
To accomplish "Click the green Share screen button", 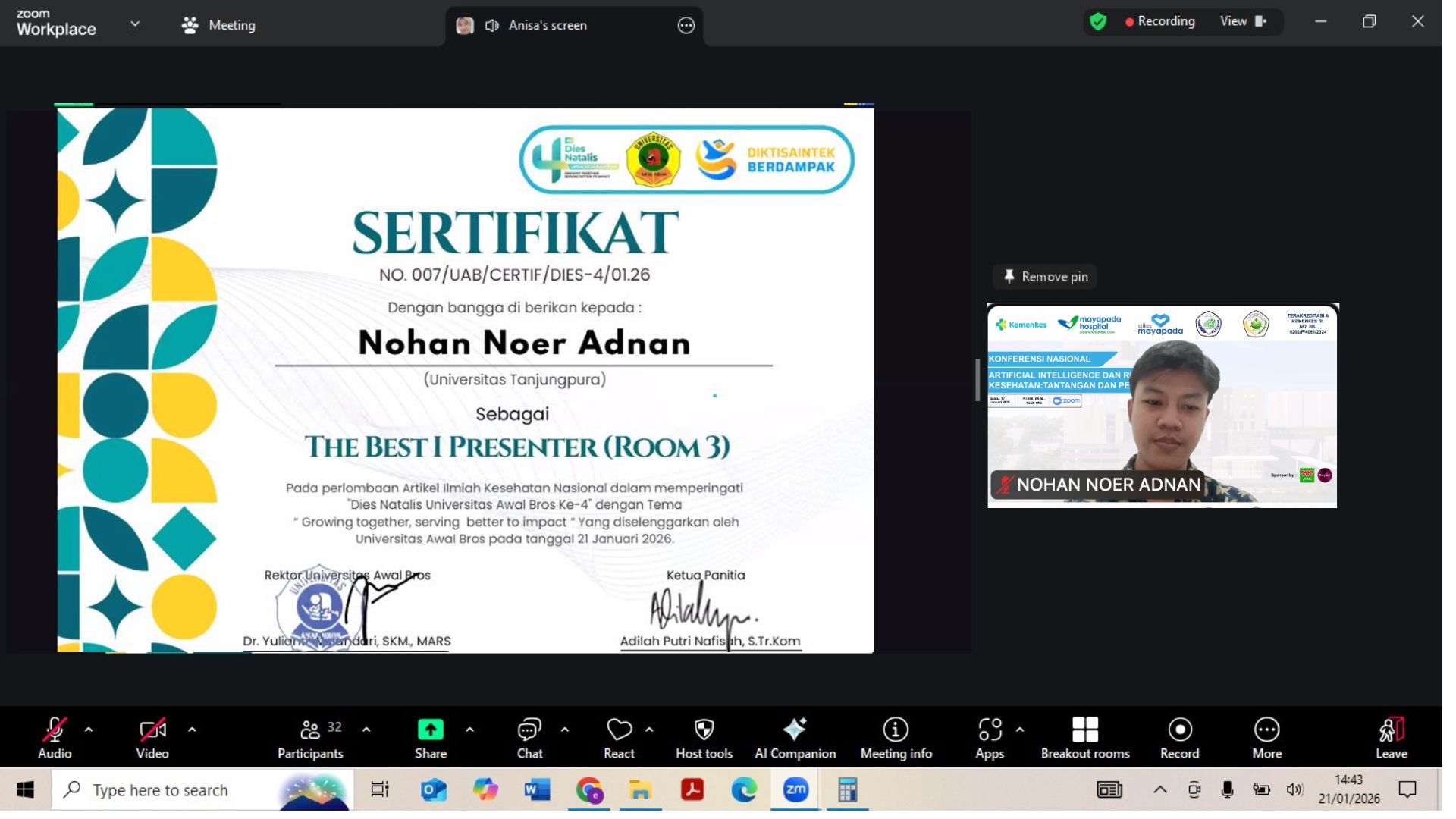I will click(x=430, y=730).
